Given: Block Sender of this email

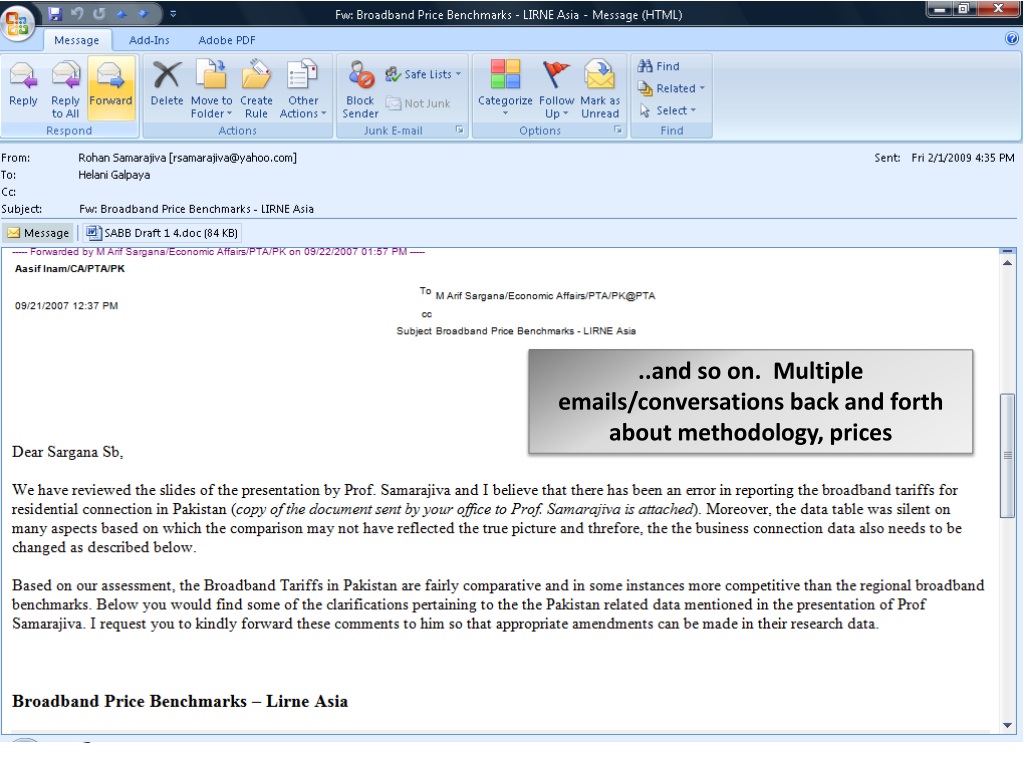Looking at the screenshot, I should [360, 88].
